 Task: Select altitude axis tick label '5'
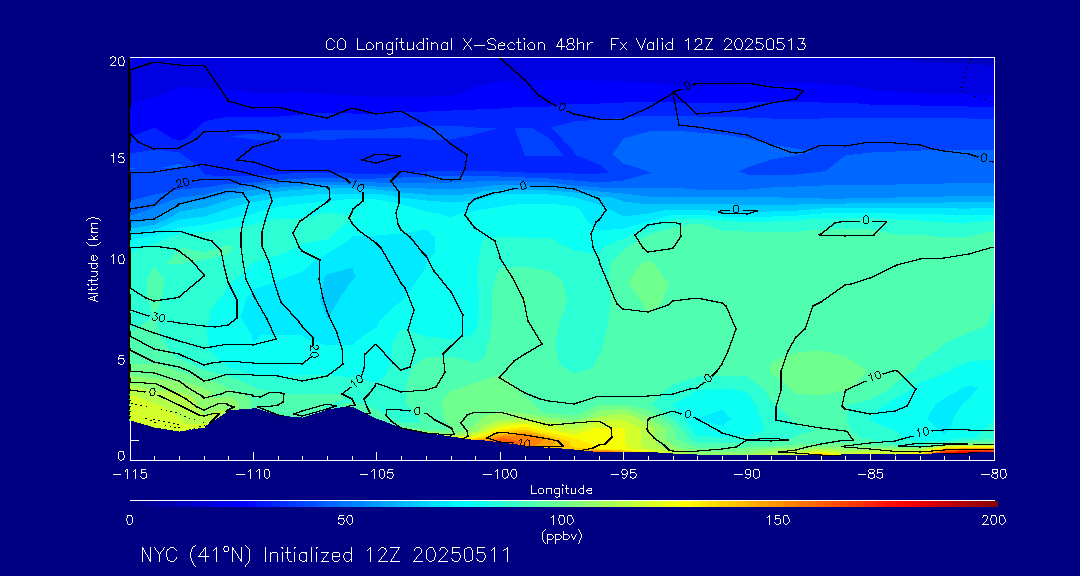tap(121, 359)
